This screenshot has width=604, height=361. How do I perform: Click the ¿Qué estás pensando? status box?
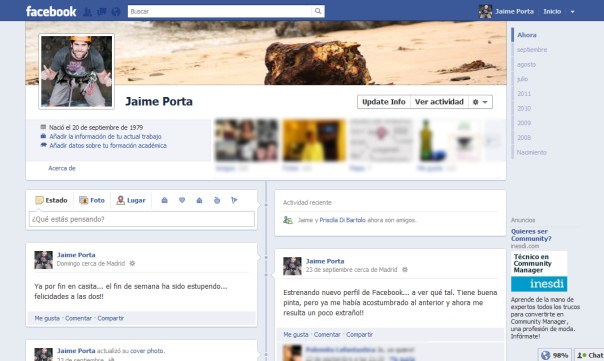coord(142,219)
